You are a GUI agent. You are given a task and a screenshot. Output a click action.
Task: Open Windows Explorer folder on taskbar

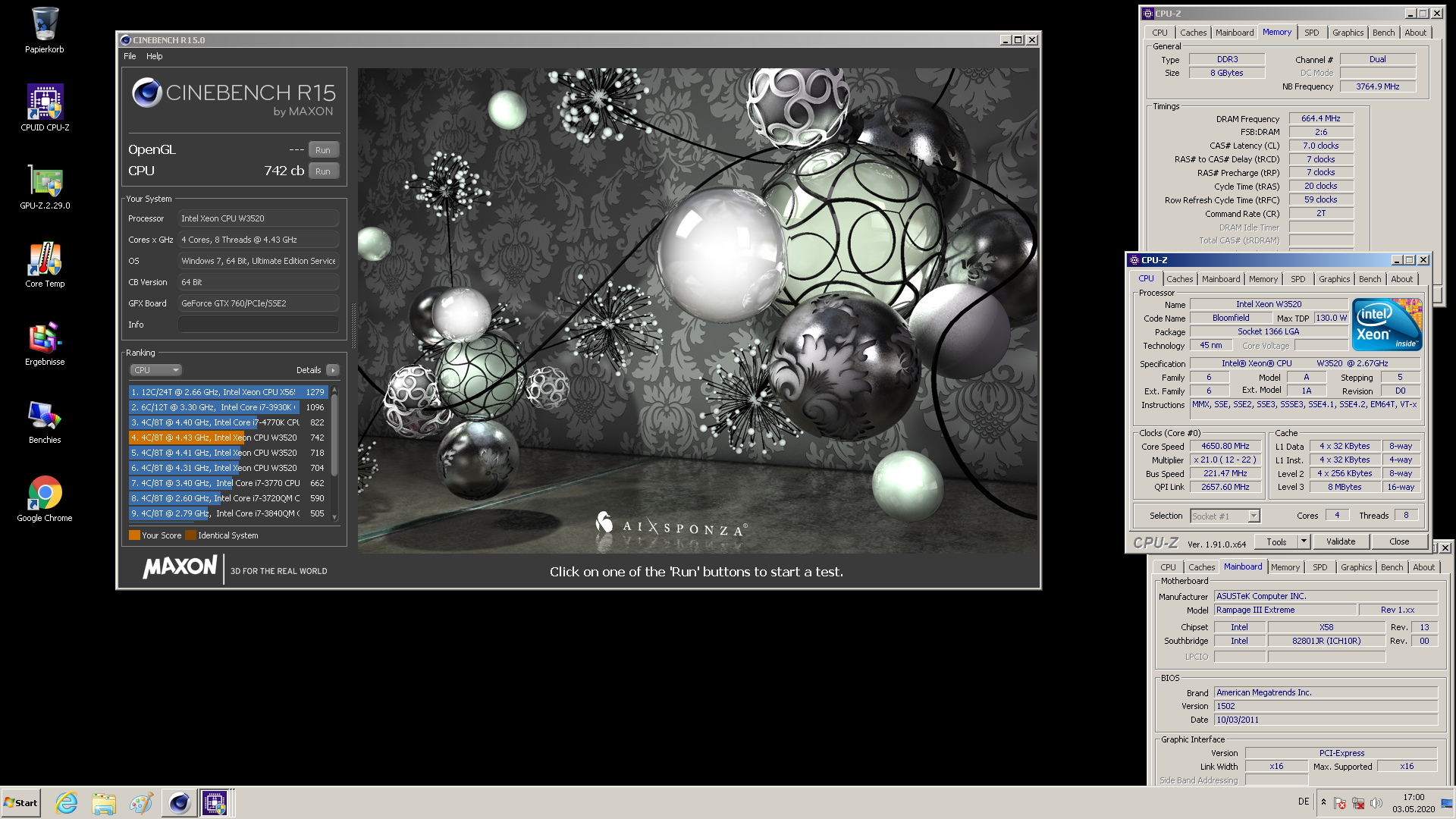[104, 803]
